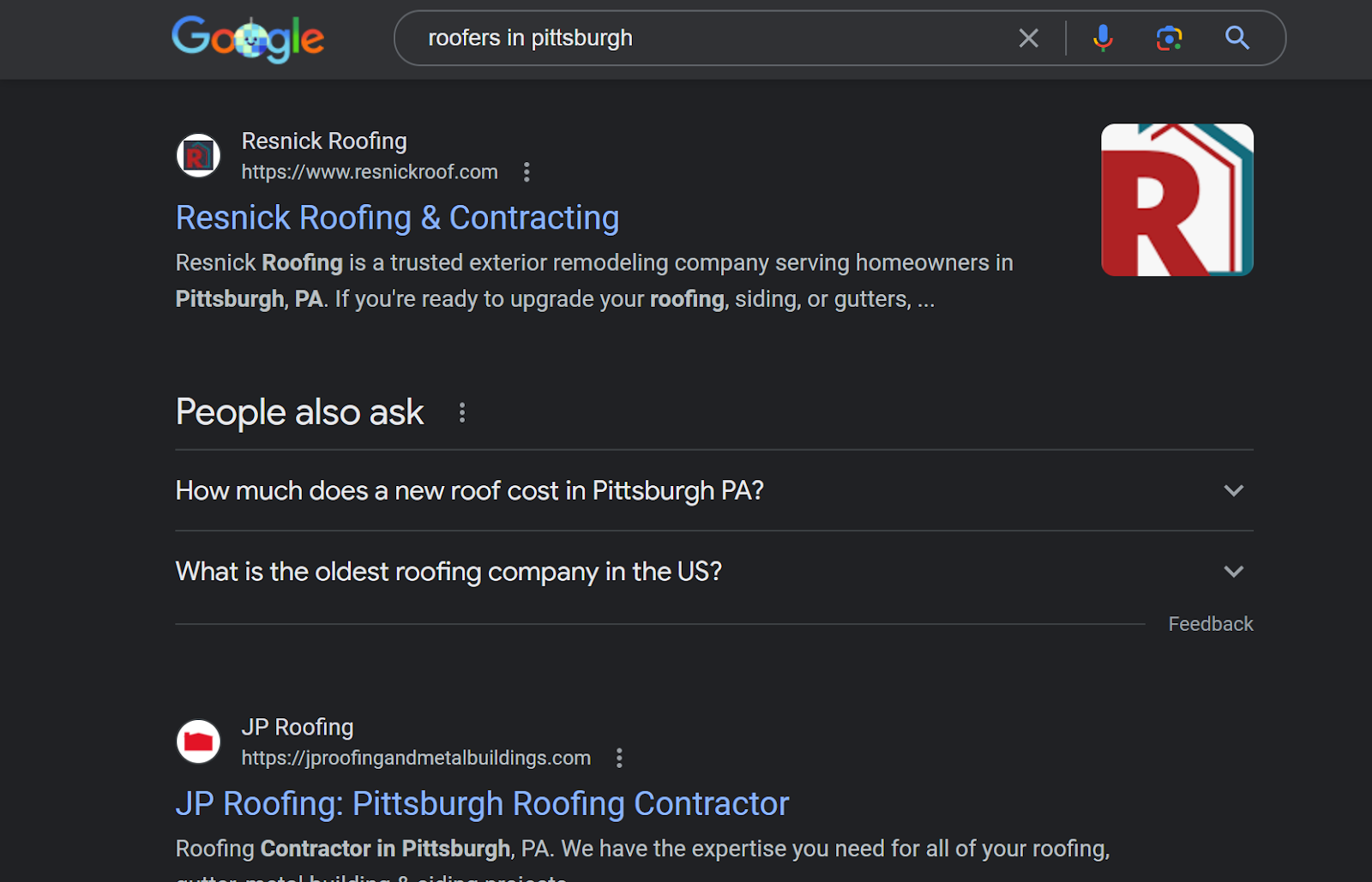Click 'How much does a new roof cost' question text

(469, 490)
